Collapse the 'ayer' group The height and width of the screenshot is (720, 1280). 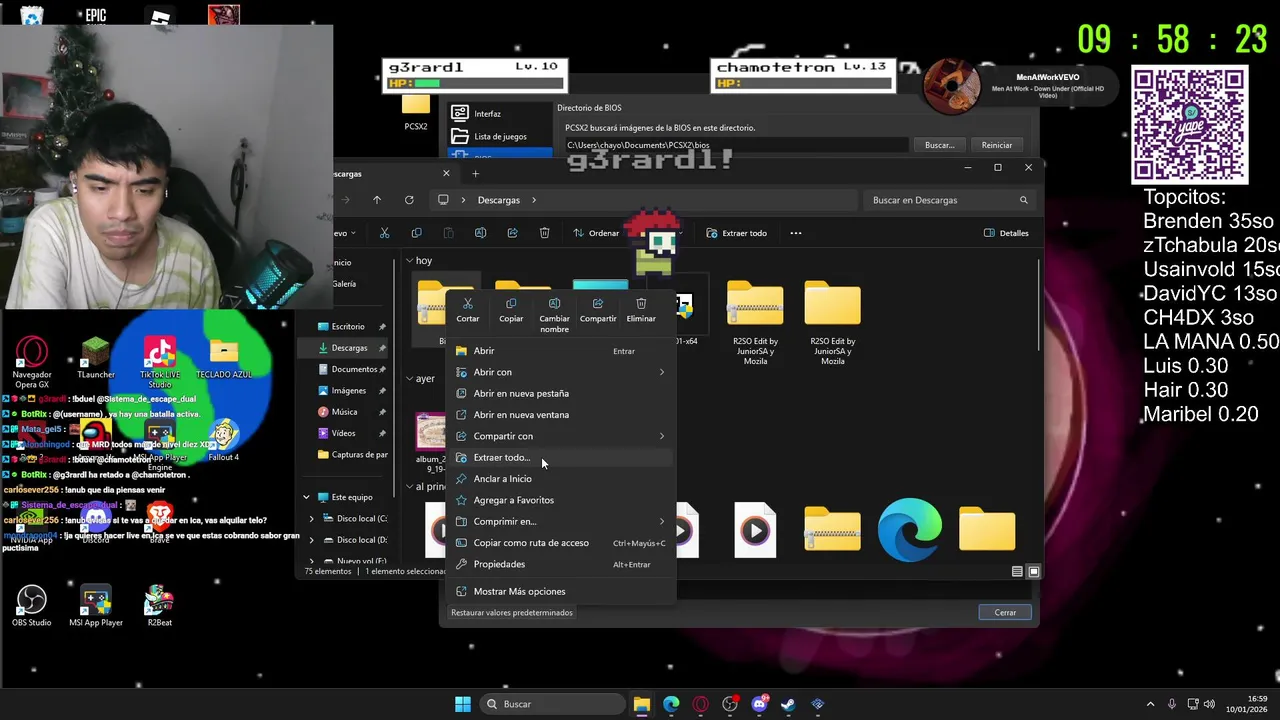(x=410, y=379)
